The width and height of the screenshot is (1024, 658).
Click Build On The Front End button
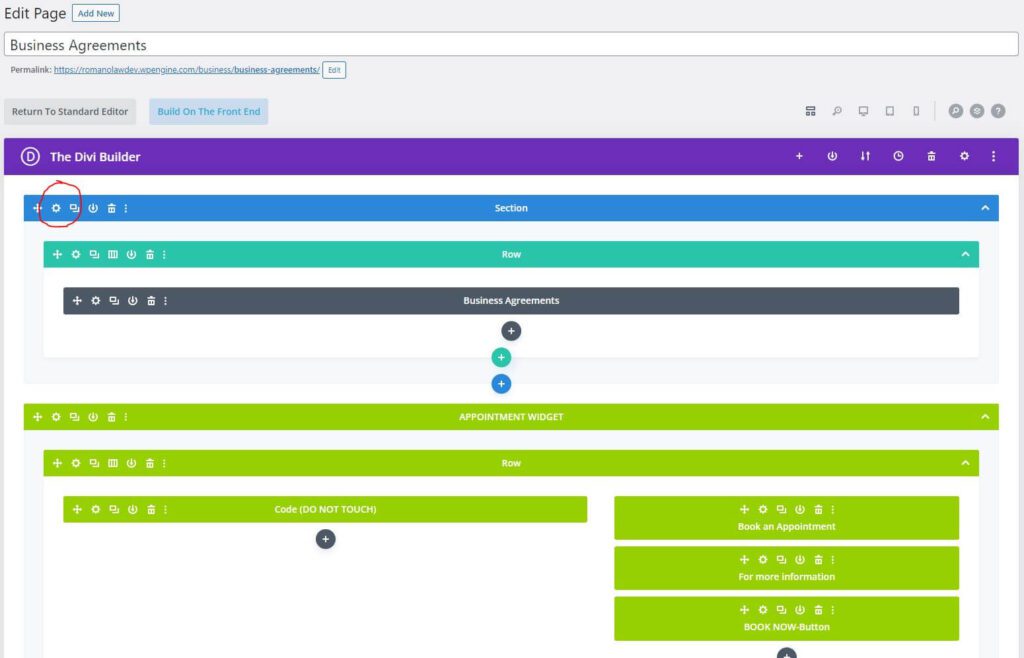click(x=208, y=112)
